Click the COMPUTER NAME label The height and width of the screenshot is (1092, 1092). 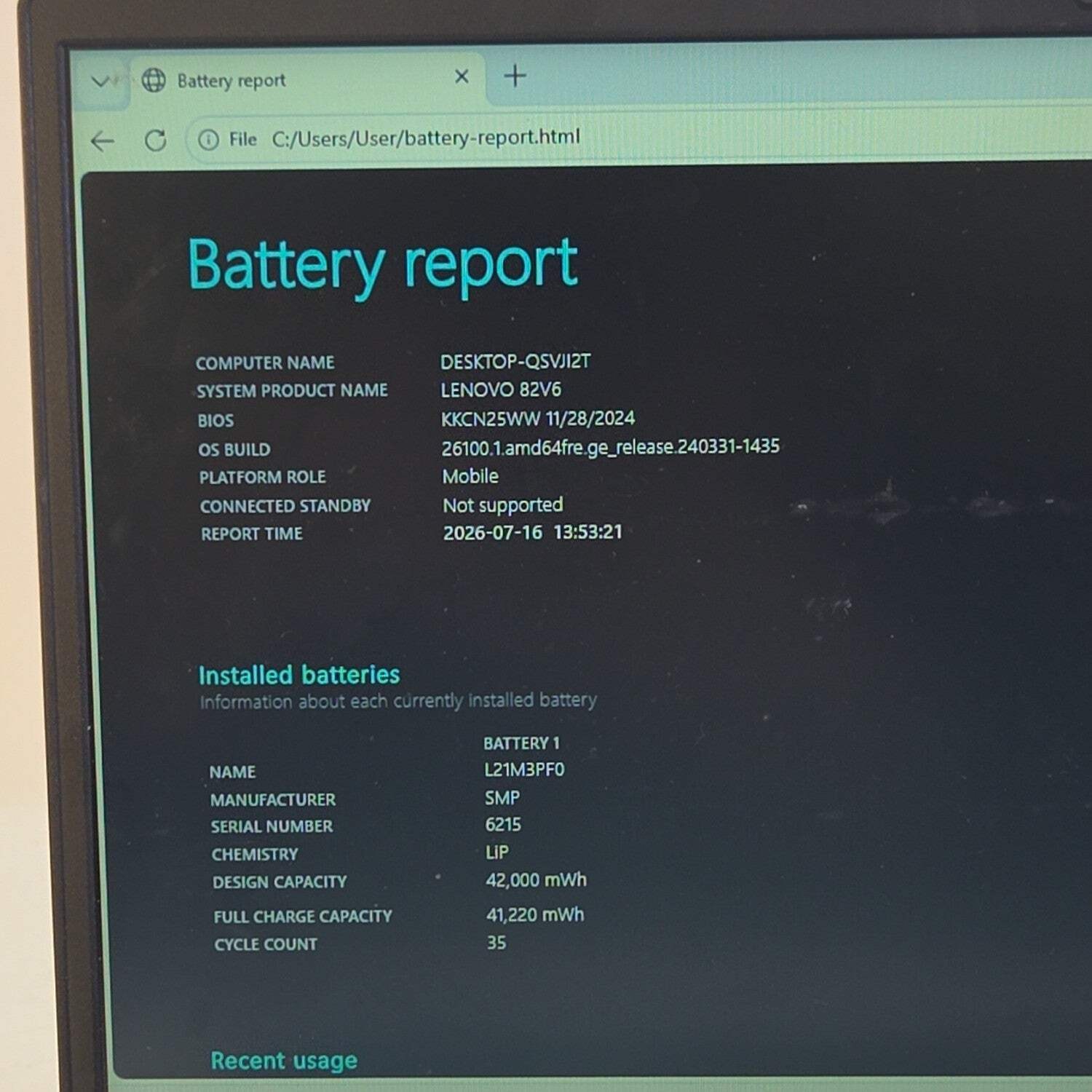coord(265,363)
